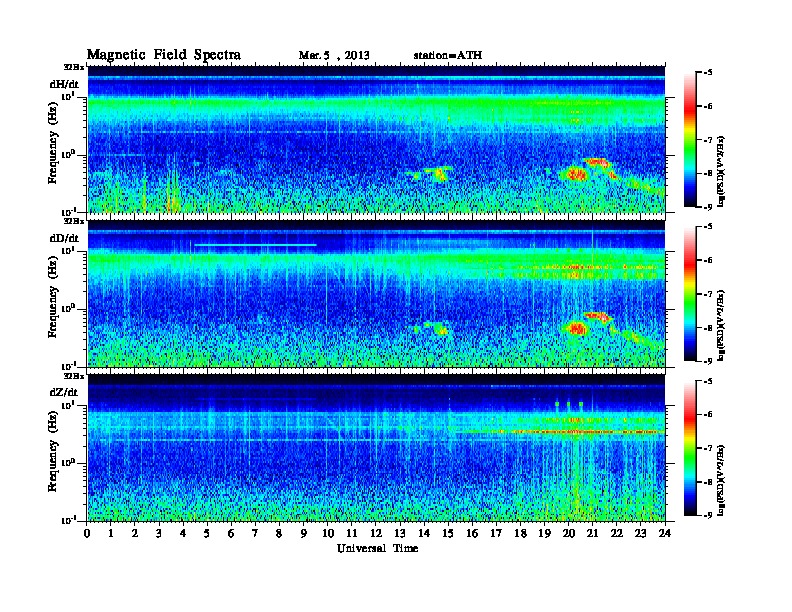
Task: Click the red emission blob near 20 UT in dH/dt
Action: pyautogui.click(x=576, y=175)
